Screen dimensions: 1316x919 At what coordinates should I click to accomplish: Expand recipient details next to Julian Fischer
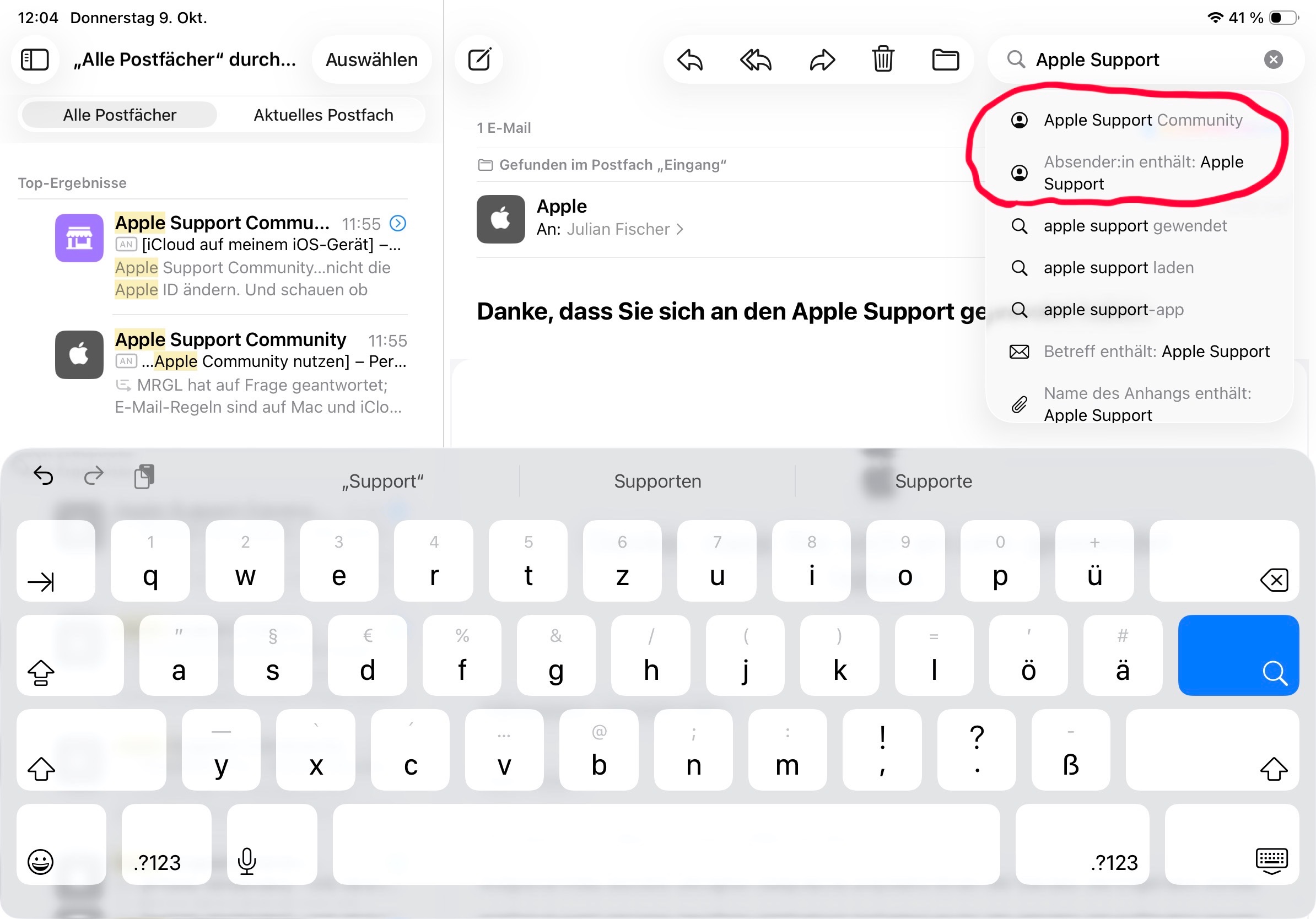click(x=680, y=229)
